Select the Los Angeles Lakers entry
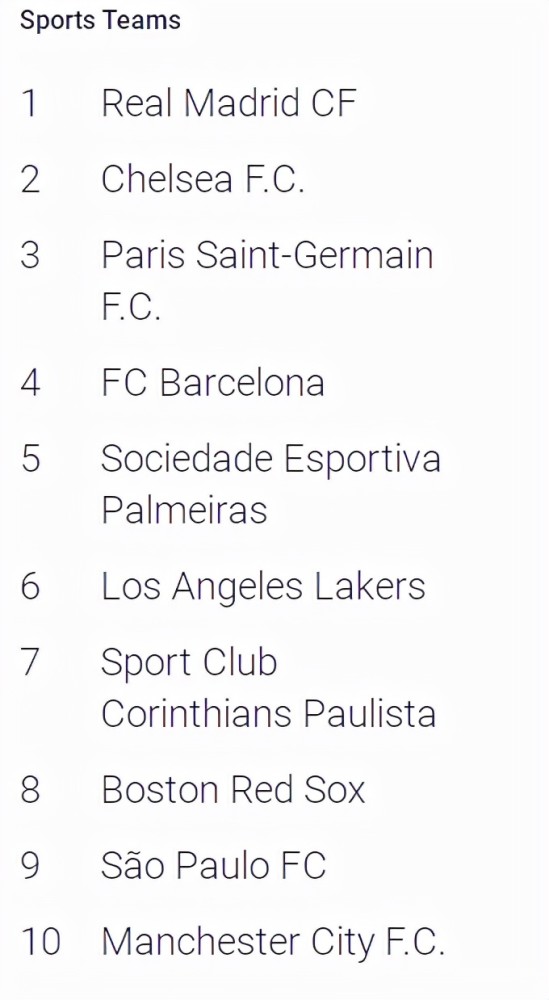Screen dimensions: 549x1000 tap(263, 586)
